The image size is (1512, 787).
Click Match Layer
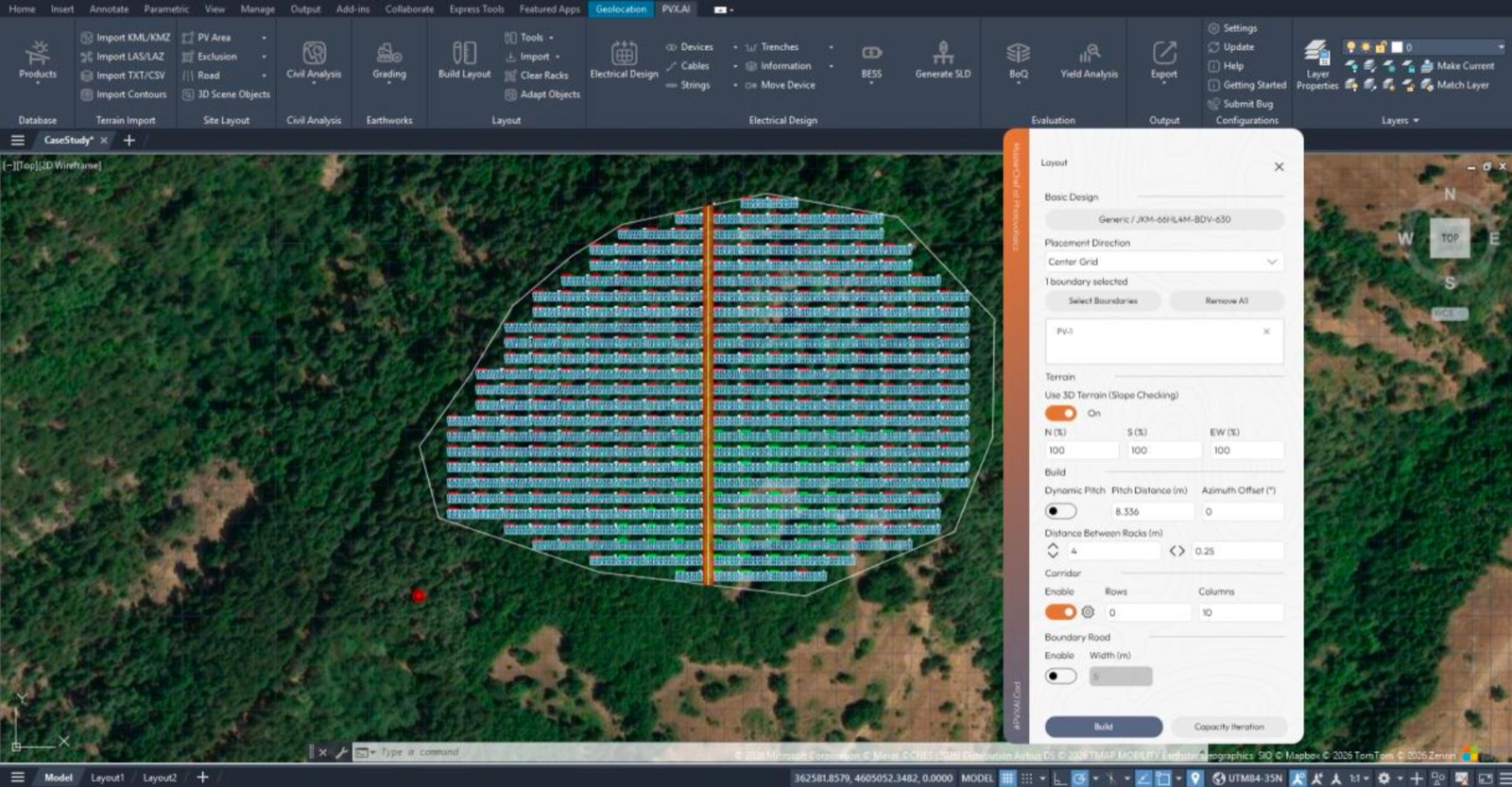click(1454, 85)
